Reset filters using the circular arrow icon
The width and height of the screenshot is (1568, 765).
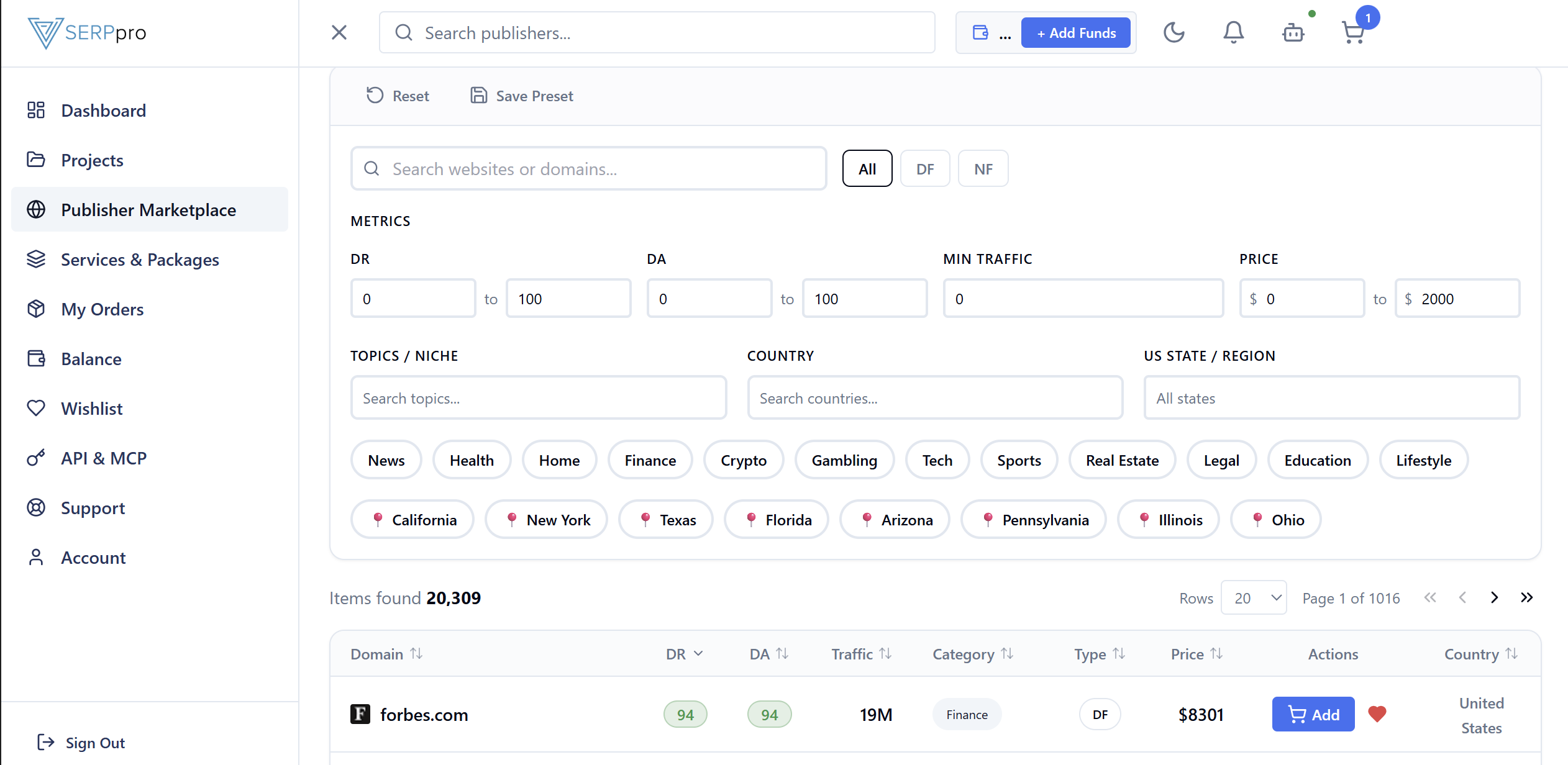pyautogui.click(x=374, y=95)
